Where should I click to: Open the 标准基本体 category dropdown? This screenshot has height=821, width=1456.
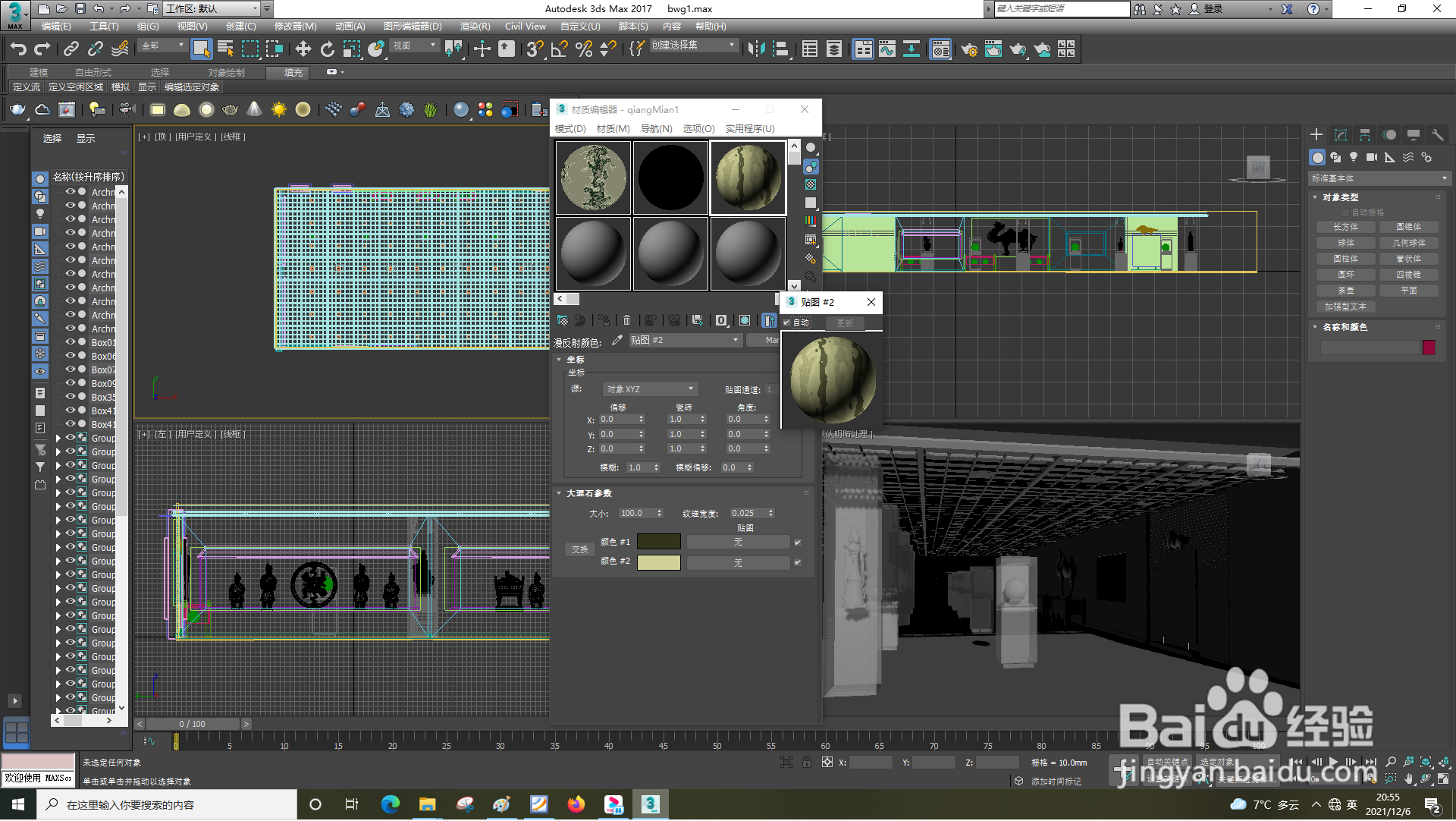coord(1378,178)
